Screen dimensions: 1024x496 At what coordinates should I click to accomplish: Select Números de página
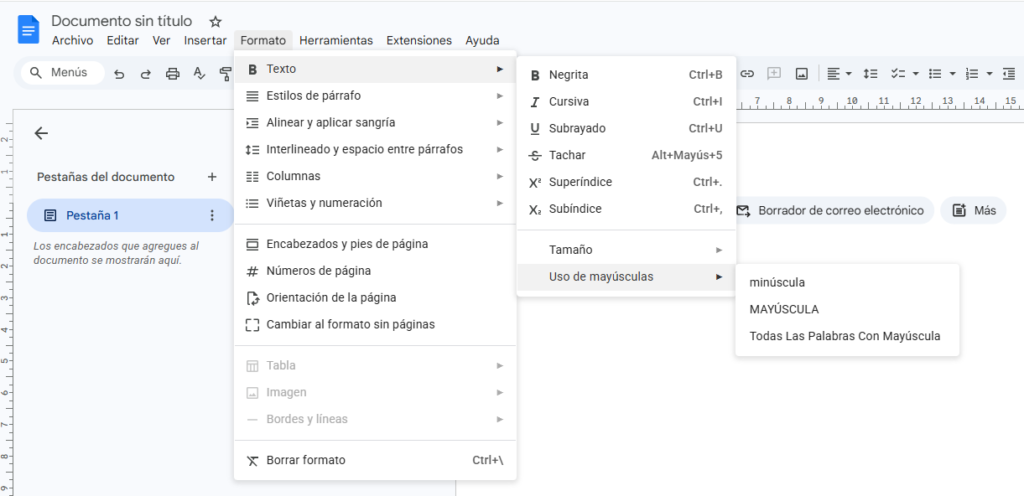[376, 271]
